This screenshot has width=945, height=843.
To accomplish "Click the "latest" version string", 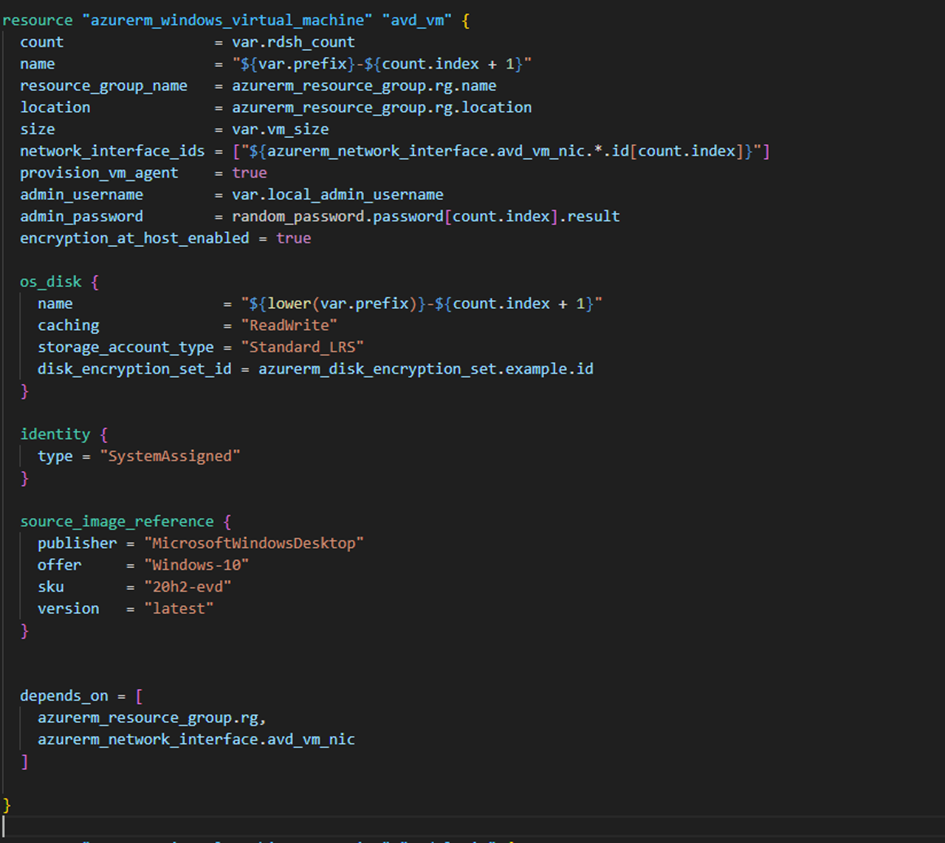I will [179, 608].
